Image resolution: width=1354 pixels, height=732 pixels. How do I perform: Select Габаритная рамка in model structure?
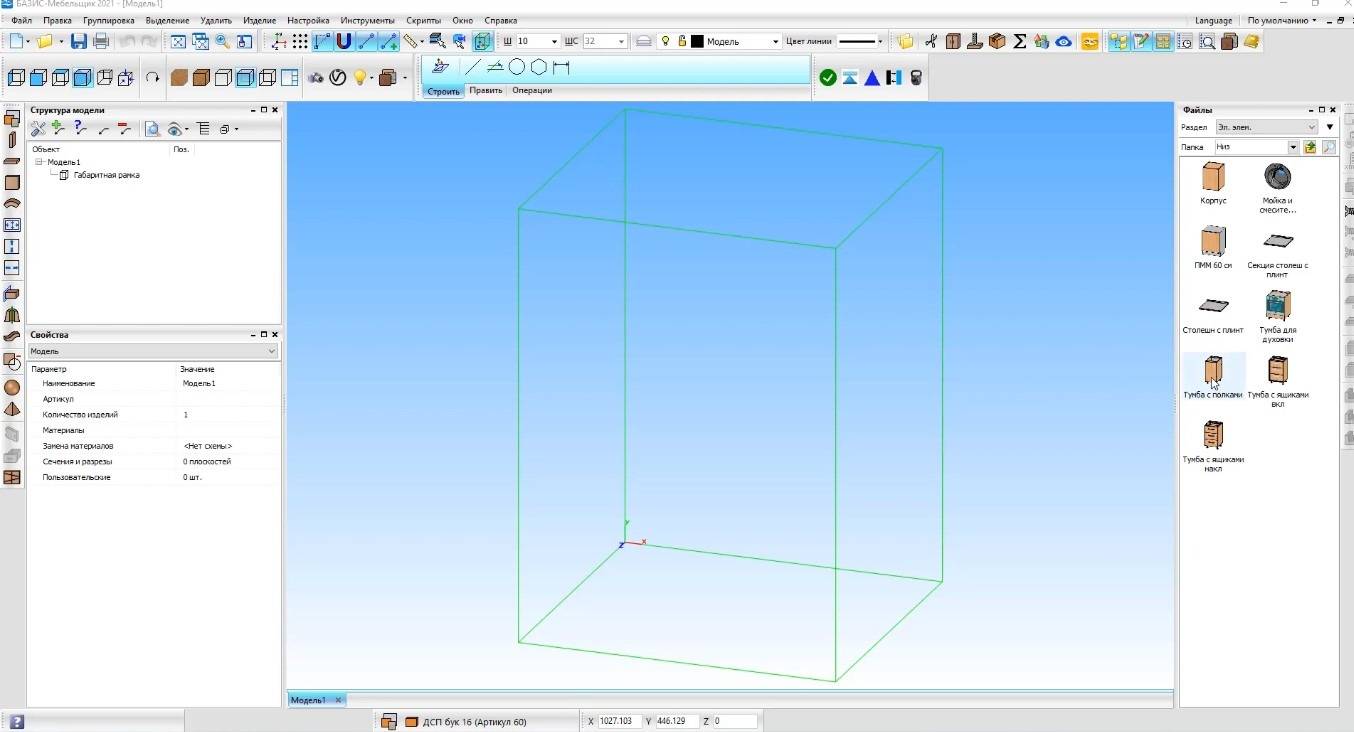pos(106,175)
